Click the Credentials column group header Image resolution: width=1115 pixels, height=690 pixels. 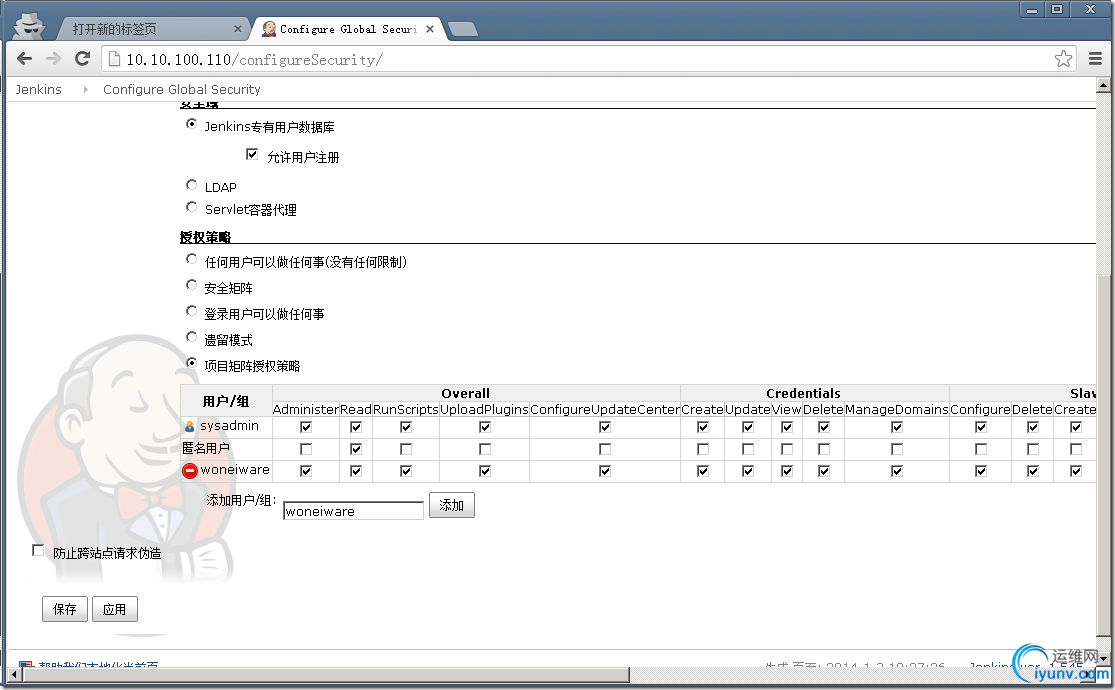803,393
